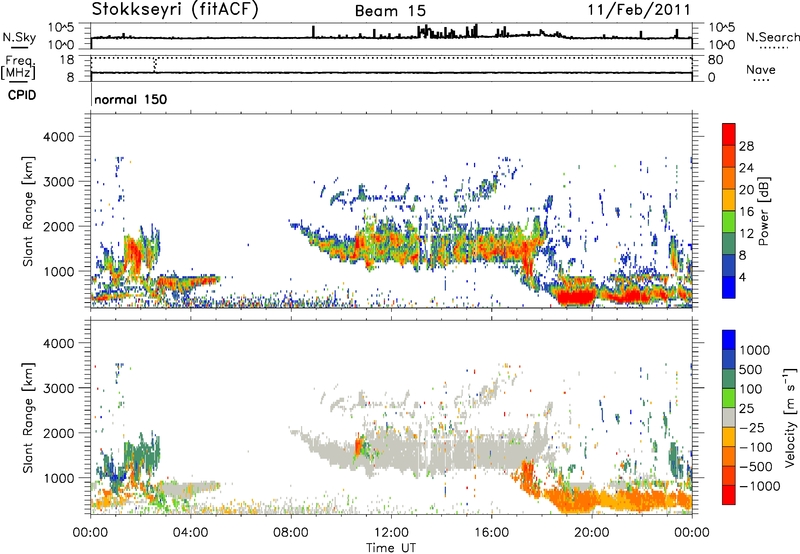Image resolution: width=800 pixels, height=554 pixels.
Task: Click the power colorbar value '16'
Action: pyautogui.click(x=746, y=212)
